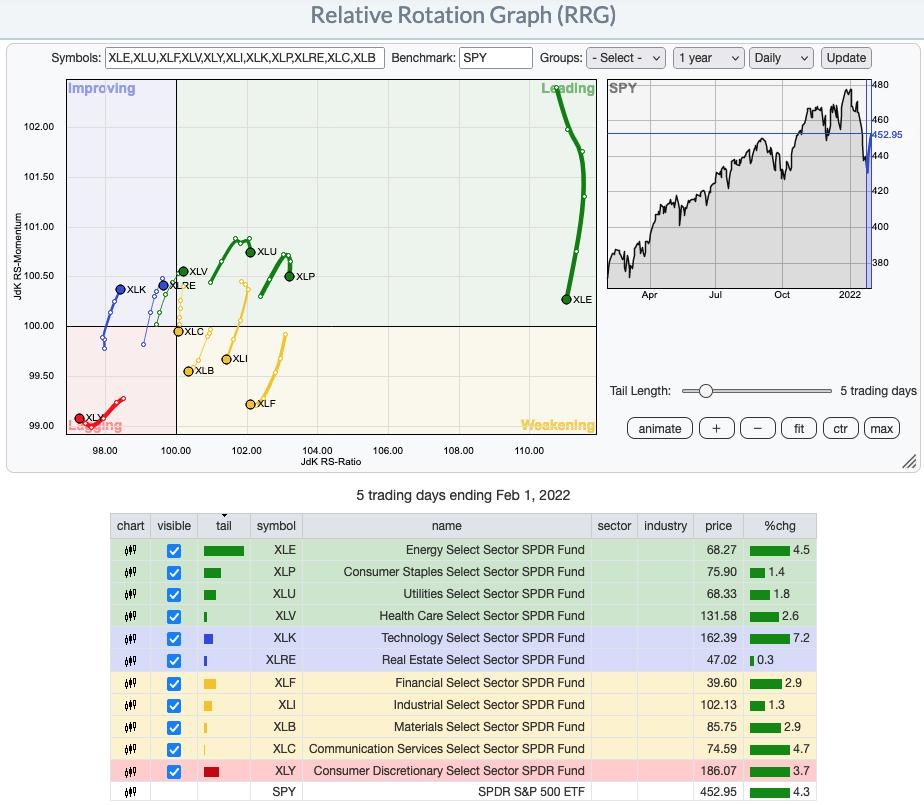Image resolution: width=924 pixels, height=805 pixels.
Task: Sort table by symbol column header
Action: click(276, 526)
